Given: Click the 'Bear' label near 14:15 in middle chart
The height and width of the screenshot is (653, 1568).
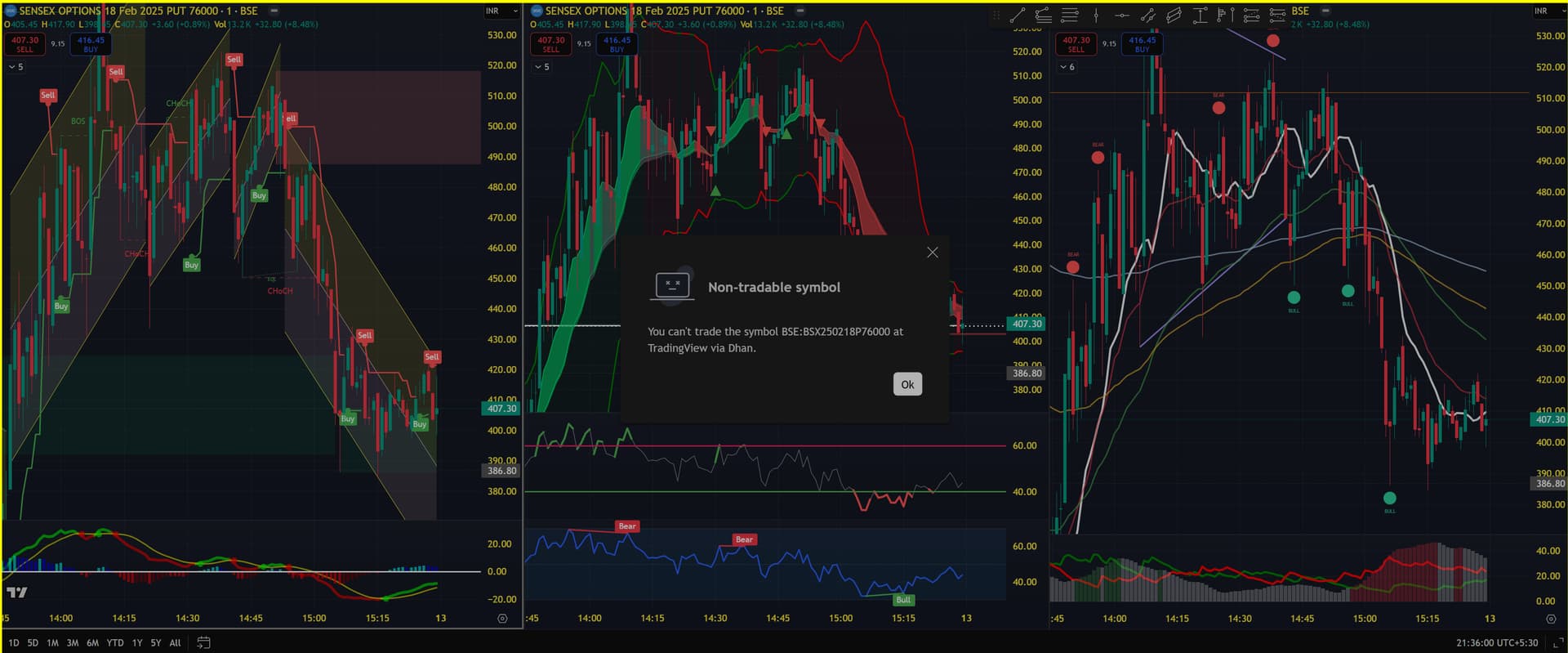Looking at the screenshot, I should coord(627,526).
